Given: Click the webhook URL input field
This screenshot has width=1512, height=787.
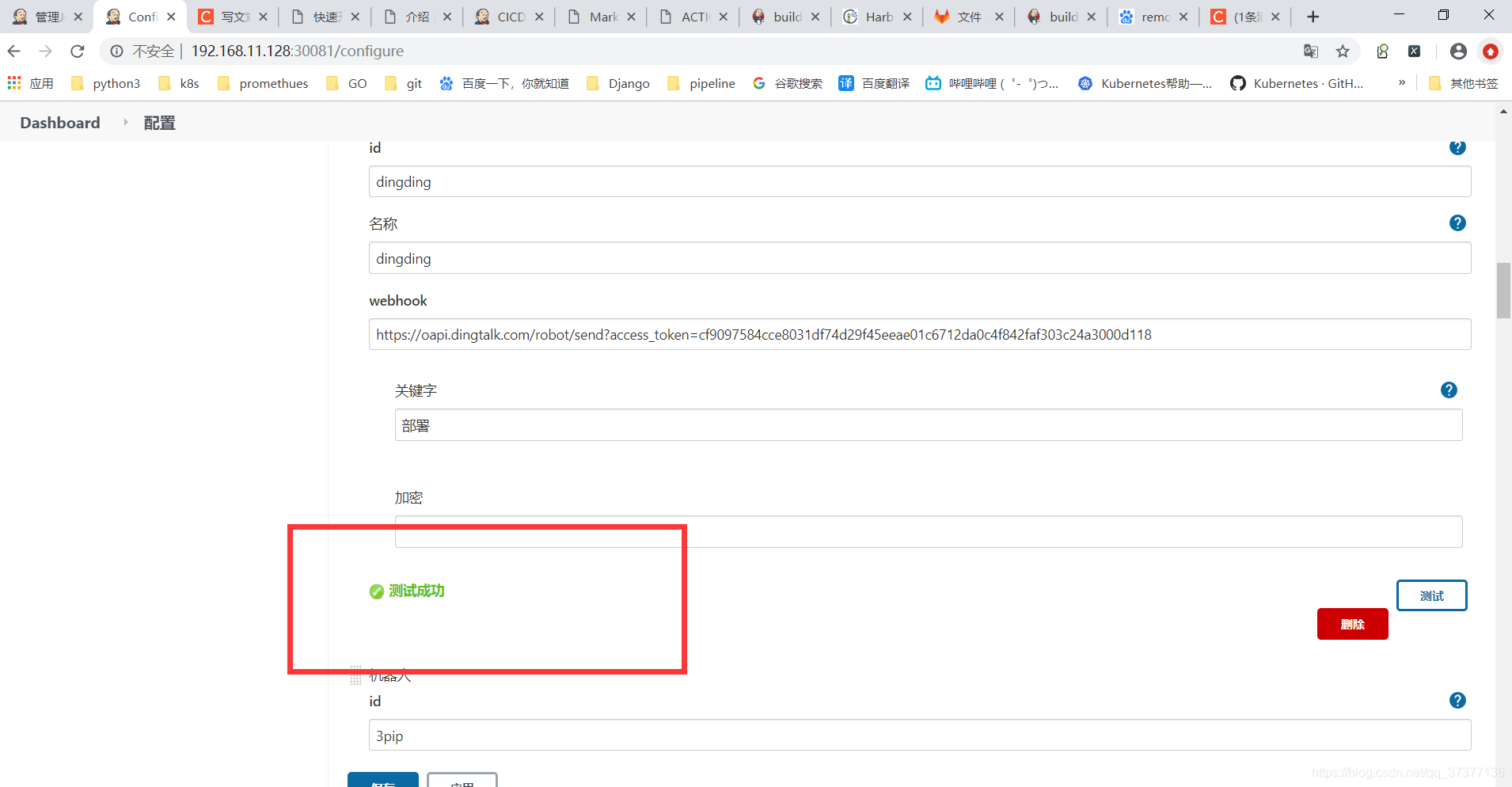Looking at the screenshot, I should pos(920,334).
